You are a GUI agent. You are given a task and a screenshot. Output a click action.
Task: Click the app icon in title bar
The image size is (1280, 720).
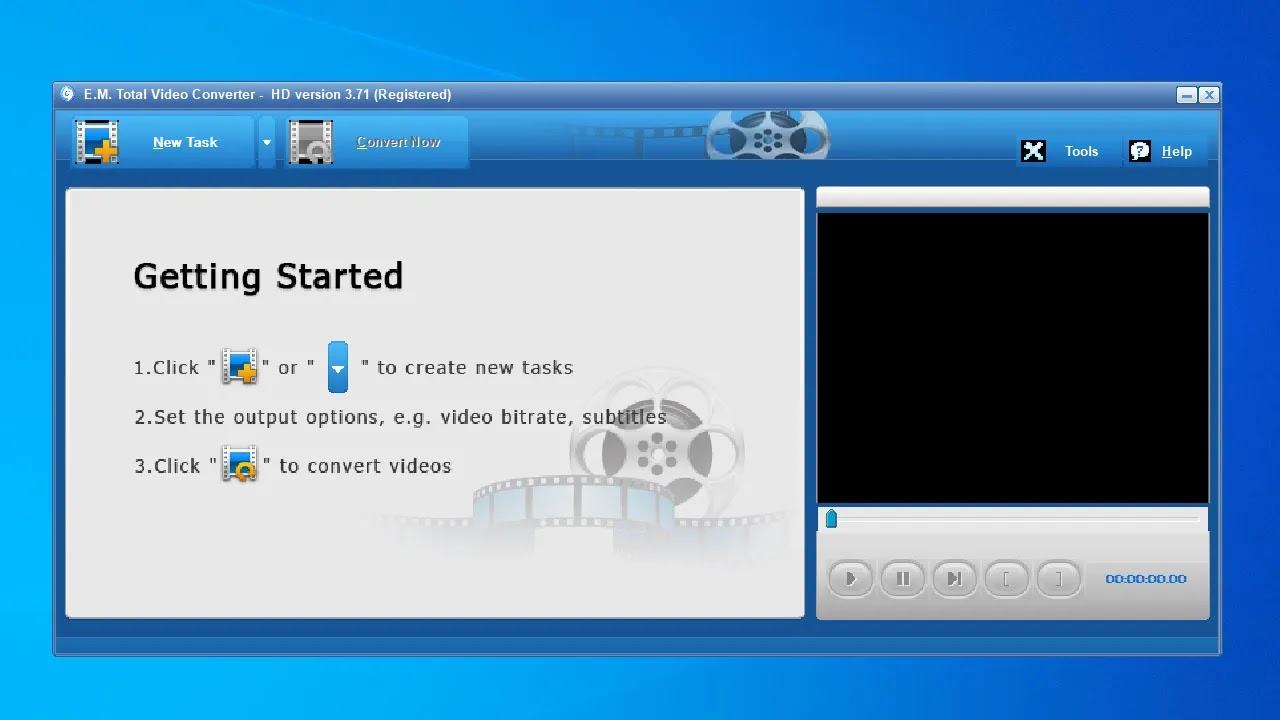click(67, 94)
